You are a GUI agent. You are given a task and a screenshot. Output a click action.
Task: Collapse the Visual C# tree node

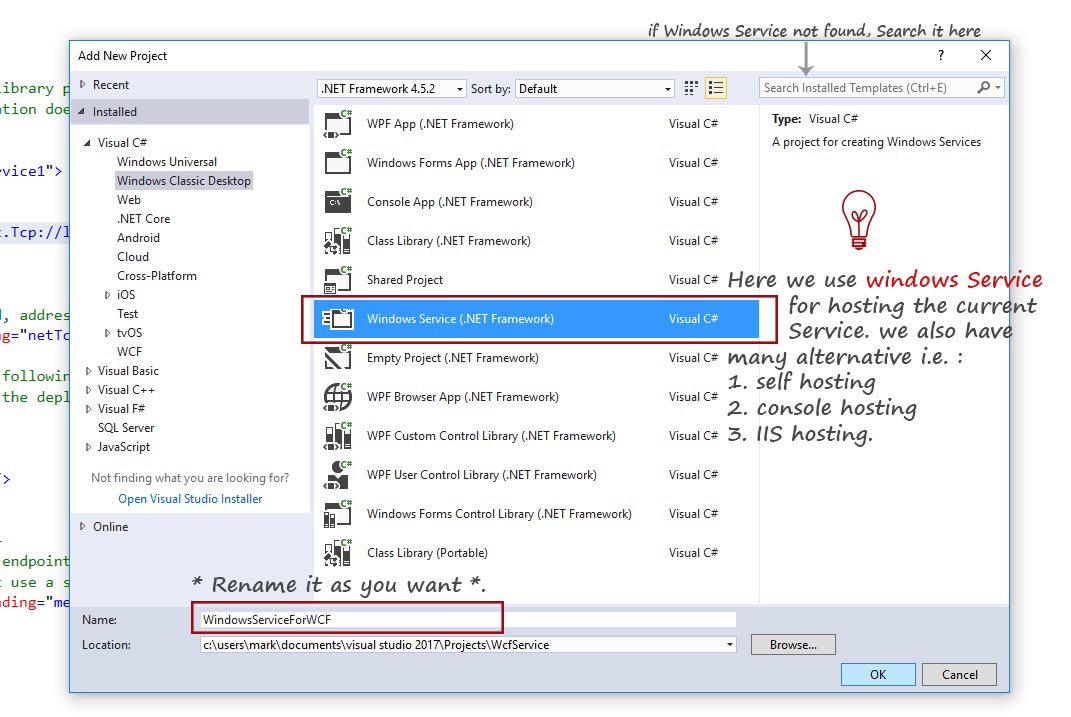pos(87,143)
